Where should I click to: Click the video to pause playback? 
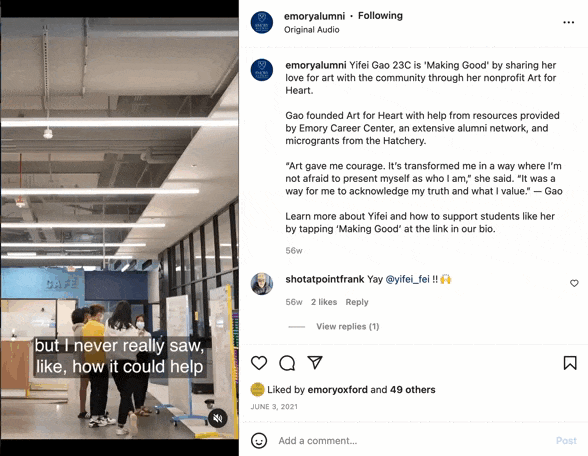(119, 228)
